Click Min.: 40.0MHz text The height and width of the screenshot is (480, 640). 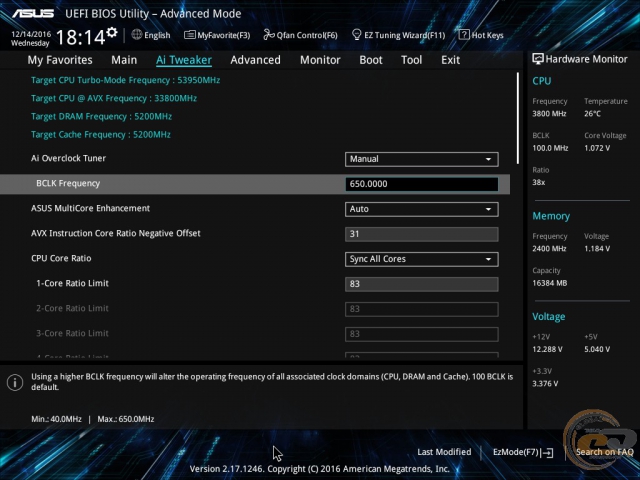click(56, 419)
